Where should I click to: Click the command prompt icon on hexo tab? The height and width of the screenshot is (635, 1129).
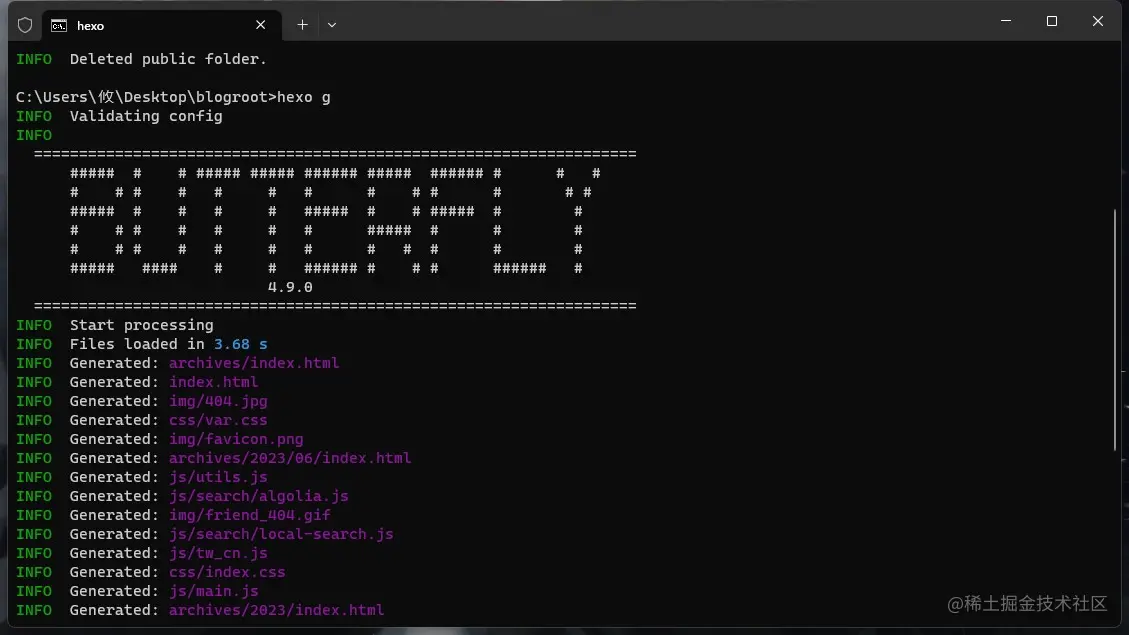(x=59, y=26)
